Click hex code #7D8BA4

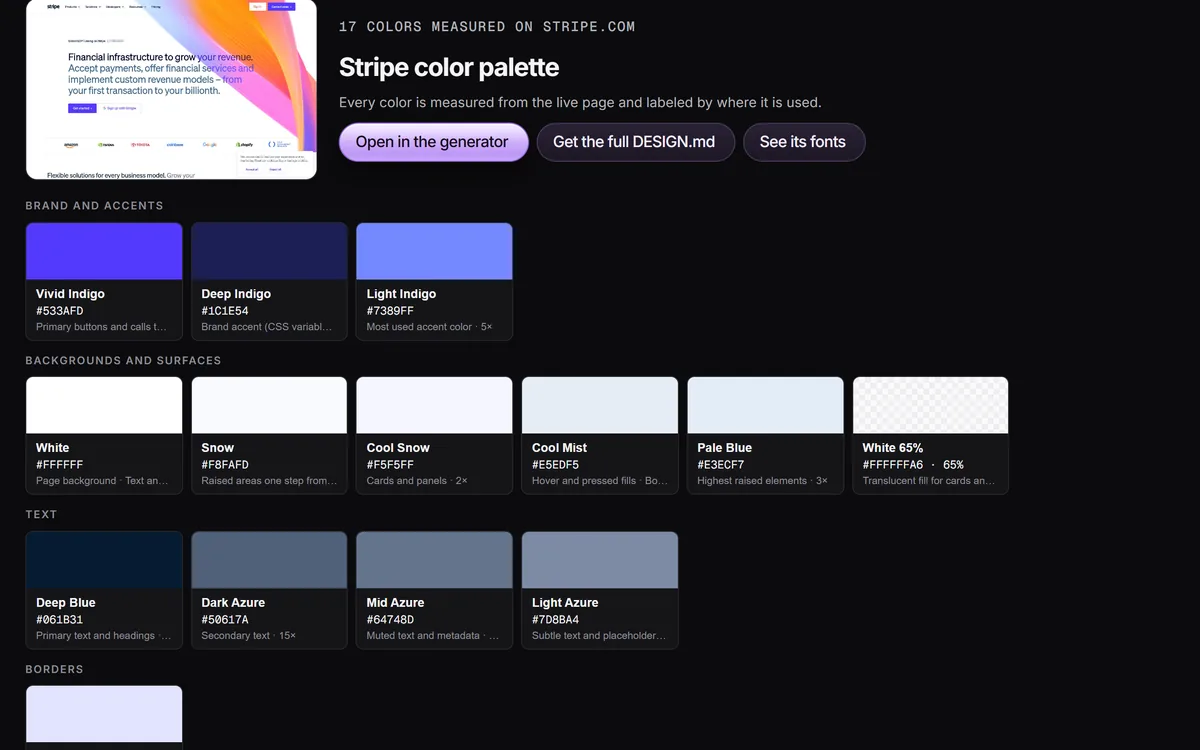(556, 620)
